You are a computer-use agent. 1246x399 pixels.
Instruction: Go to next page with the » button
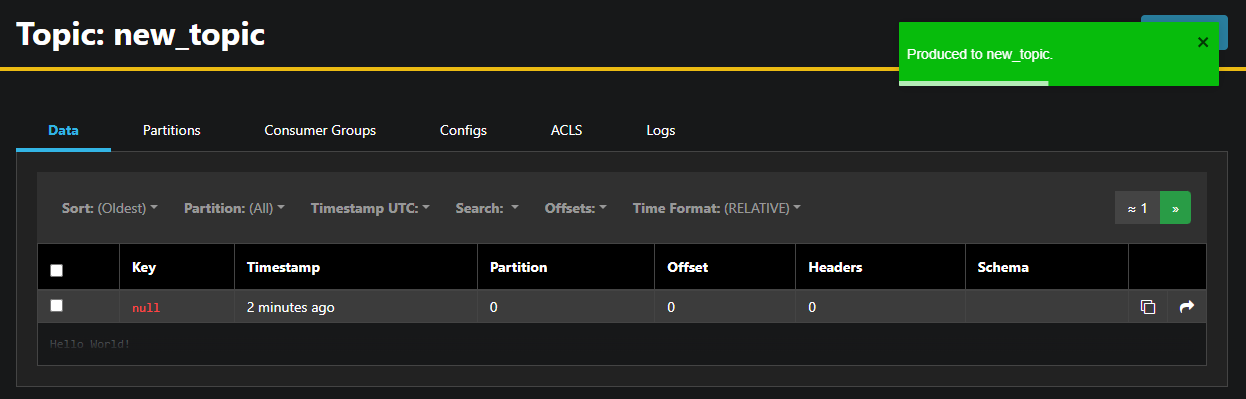[x=1175, y=208]
